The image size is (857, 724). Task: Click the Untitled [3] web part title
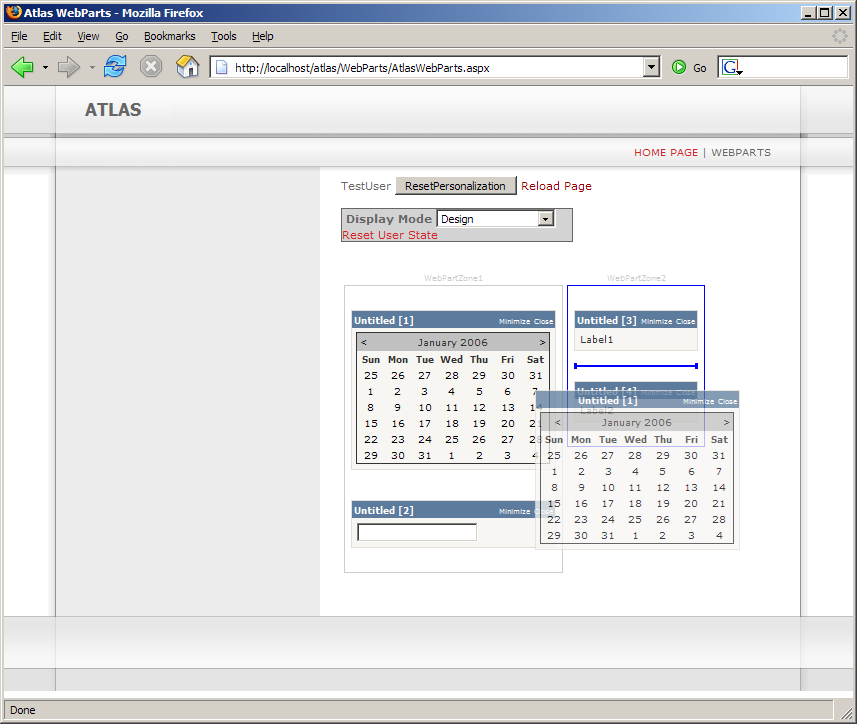pyautogui.click(x=607, y=320)
